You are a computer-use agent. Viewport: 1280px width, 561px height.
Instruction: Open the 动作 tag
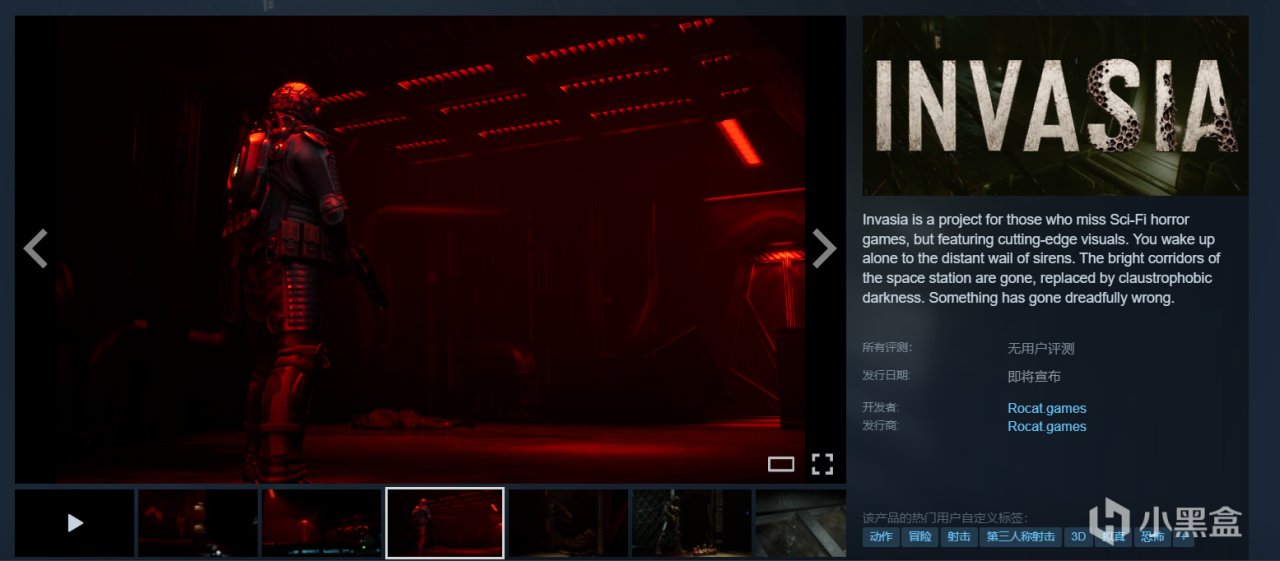[881, 537]
